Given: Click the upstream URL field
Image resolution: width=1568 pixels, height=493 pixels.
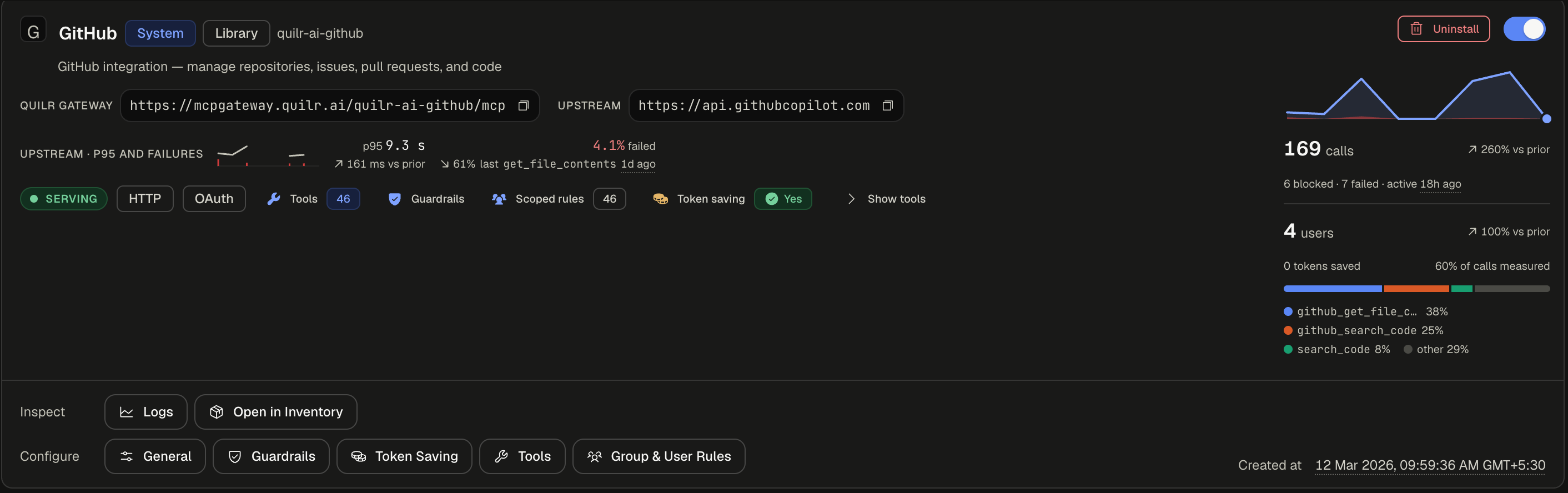Looking at the screenshot, I should click(x=766, y=106).
